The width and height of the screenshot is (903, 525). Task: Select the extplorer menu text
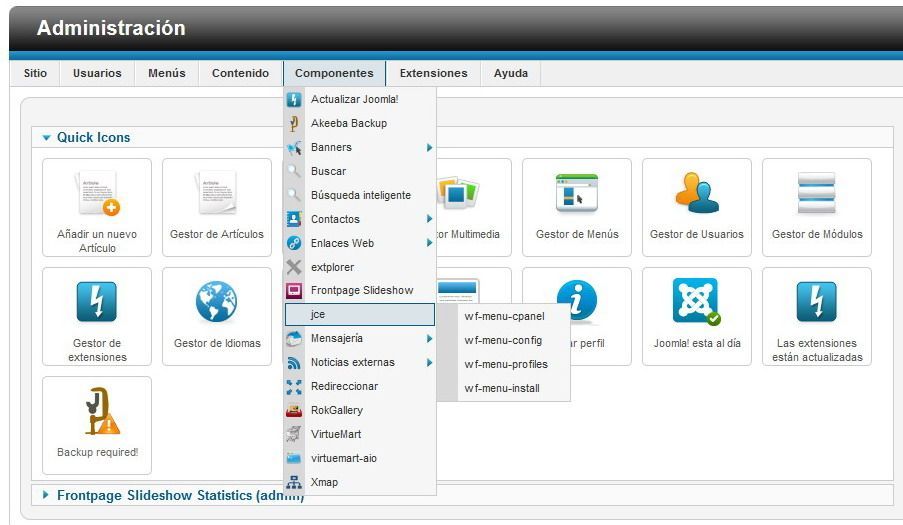[332, 267]
